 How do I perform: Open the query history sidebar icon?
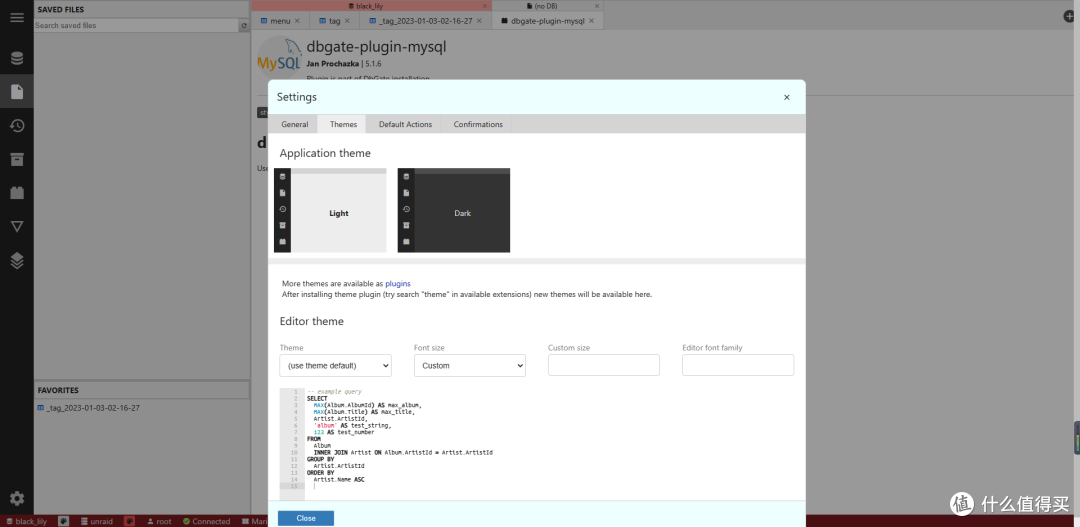[16, 125]
